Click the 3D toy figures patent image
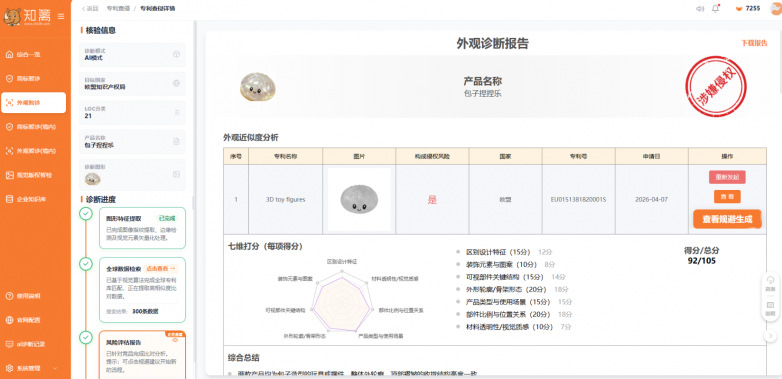The width and height of the screenshot is (782, 379). tap(359, 199)
